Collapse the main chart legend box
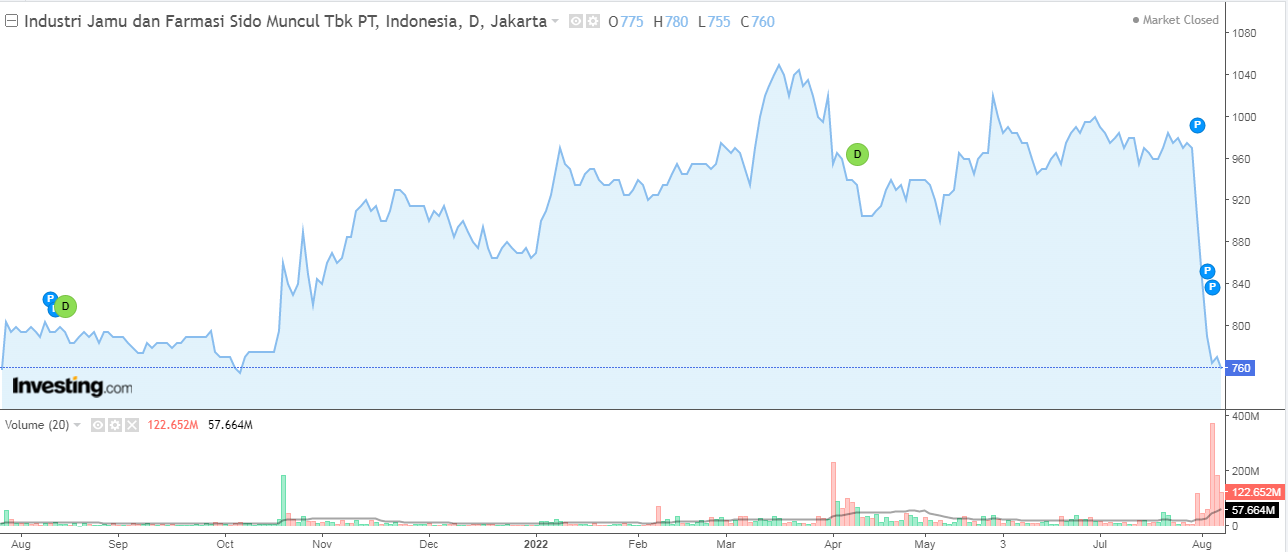 click(x=11, y=20)
